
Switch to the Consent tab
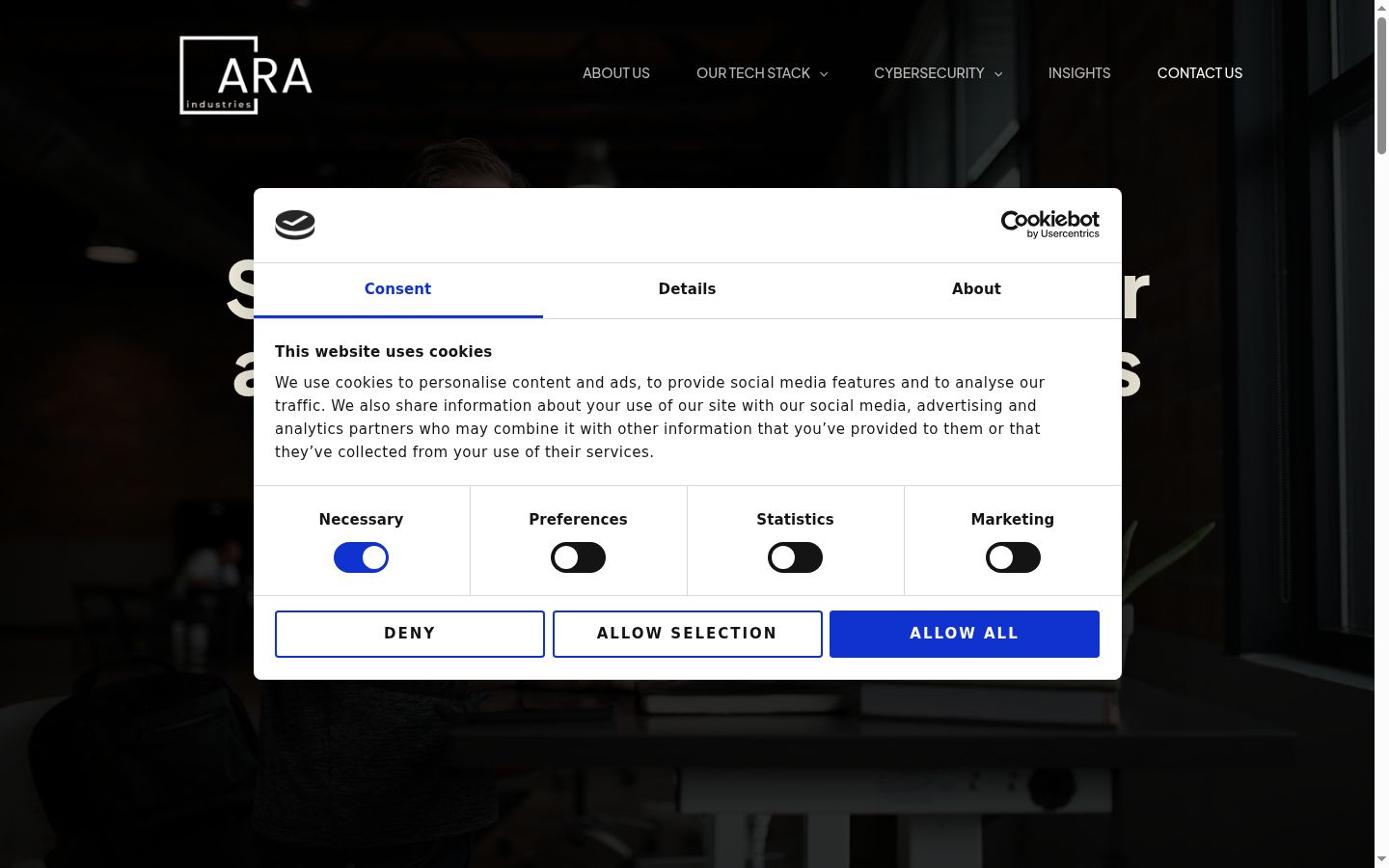(397, 289)
